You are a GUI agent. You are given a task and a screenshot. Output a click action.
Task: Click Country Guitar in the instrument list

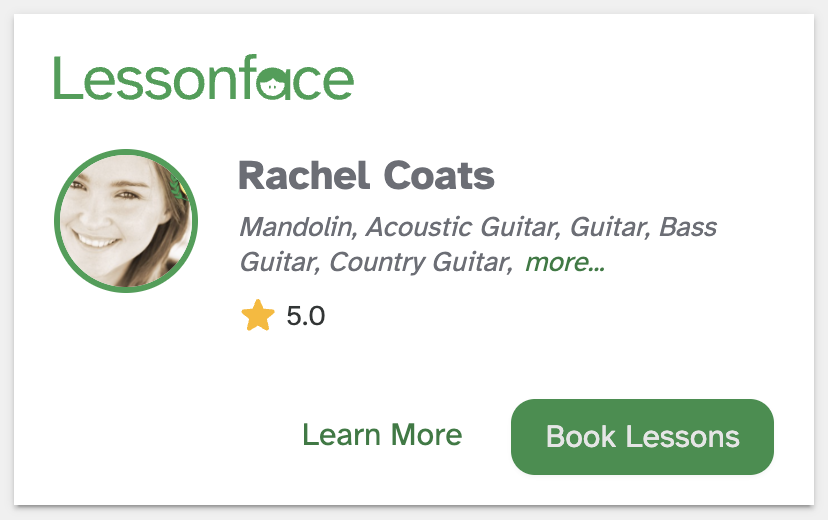(420, 263)
